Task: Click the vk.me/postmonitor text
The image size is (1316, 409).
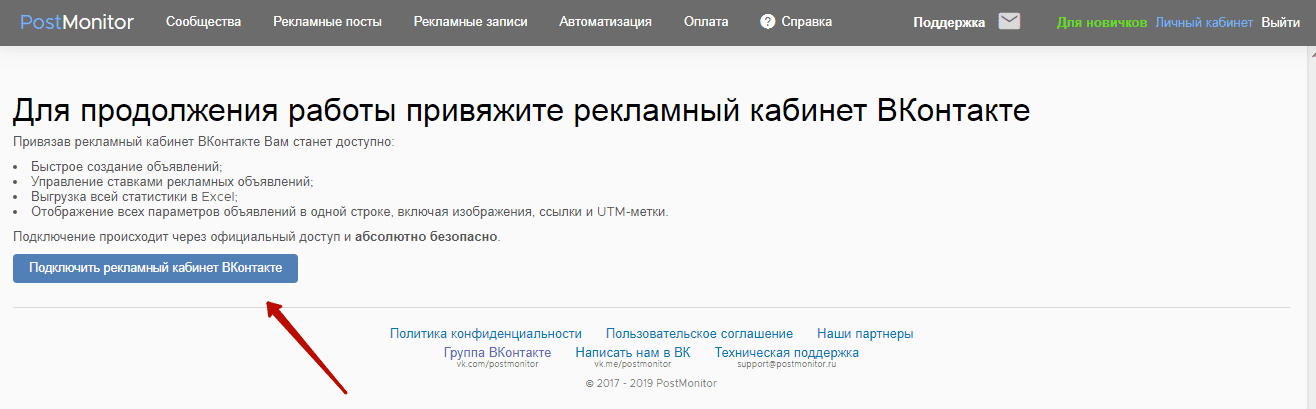Action: point(633,364)
